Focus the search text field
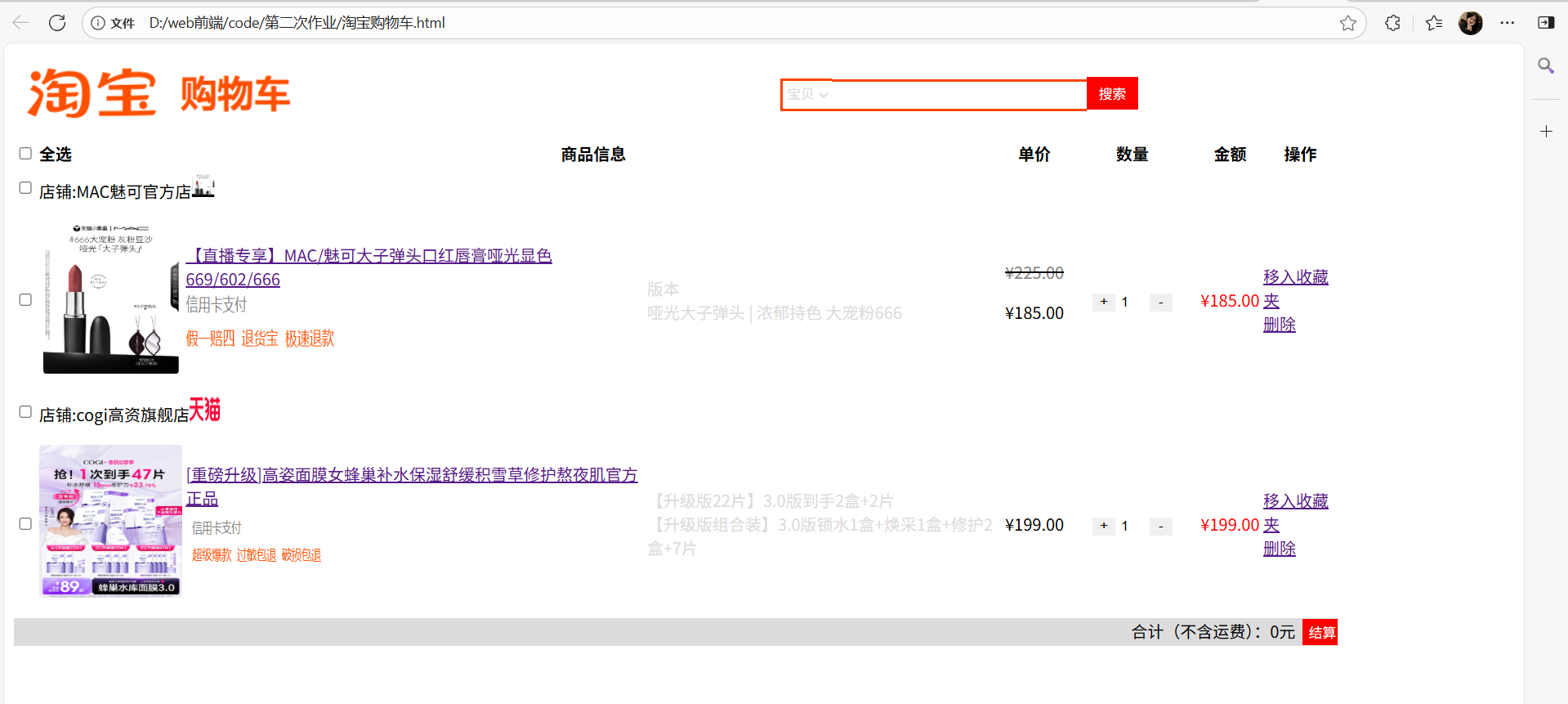The image size is (1568, 704). click(x=958, y=95)
